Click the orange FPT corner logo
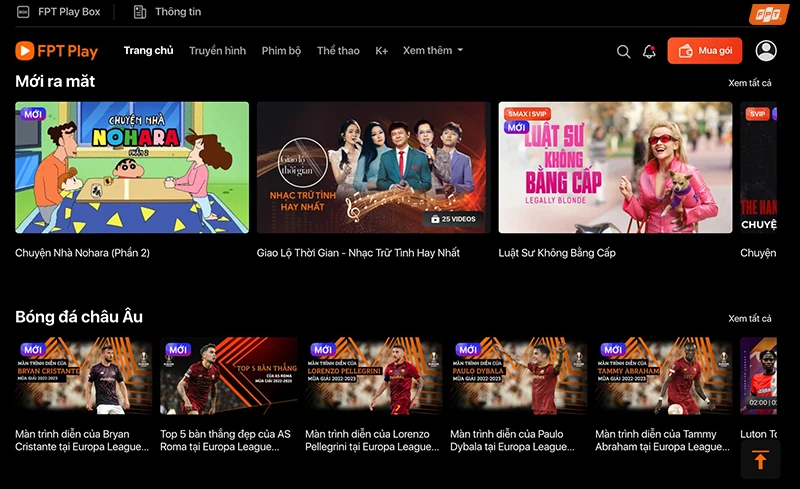The image size is (800, 489). (768, 14)
